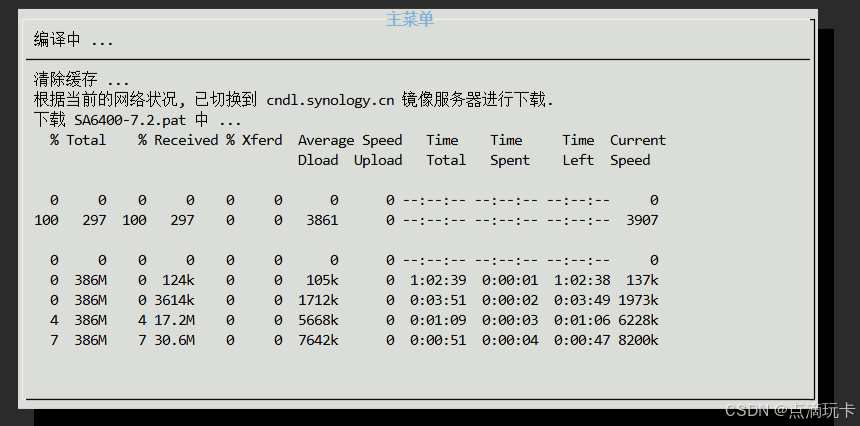Click the 8200k current speed value
This screenshot has width=860, height=426.
click(x=638, y=340)
